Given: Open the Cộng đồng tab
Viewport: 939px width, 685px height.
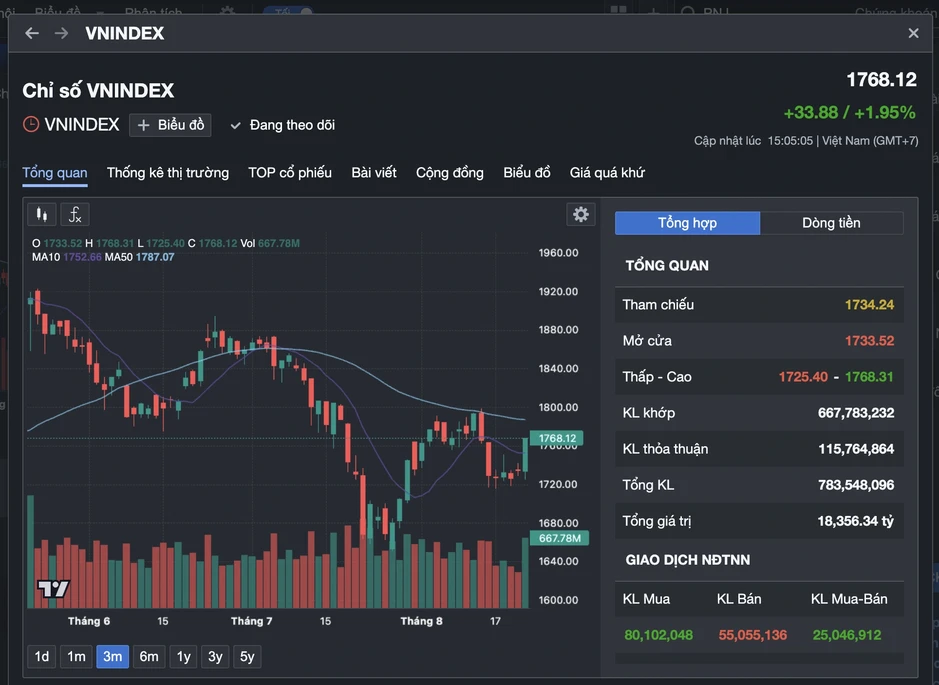Looking at the screenshot, I should click(x=450, y=172).
